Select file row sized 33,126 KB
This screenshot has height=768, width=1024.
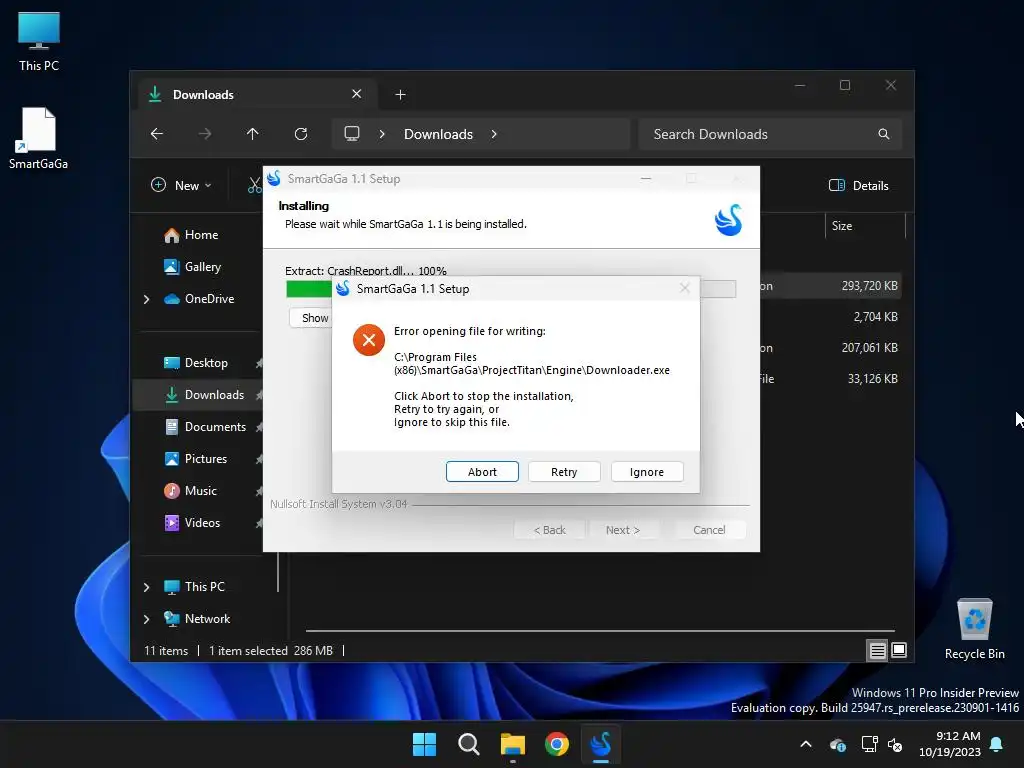tap(831, 379)
